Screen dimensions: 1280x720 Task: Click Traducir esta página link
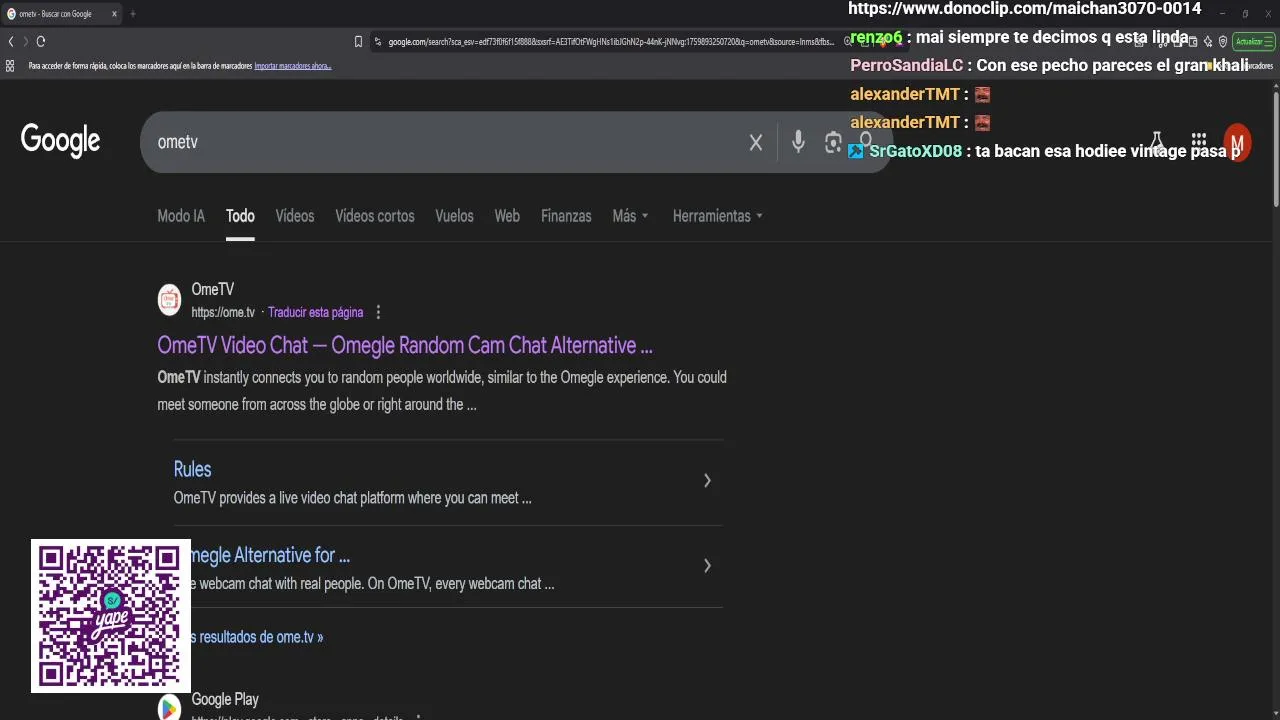click(315, 312)
